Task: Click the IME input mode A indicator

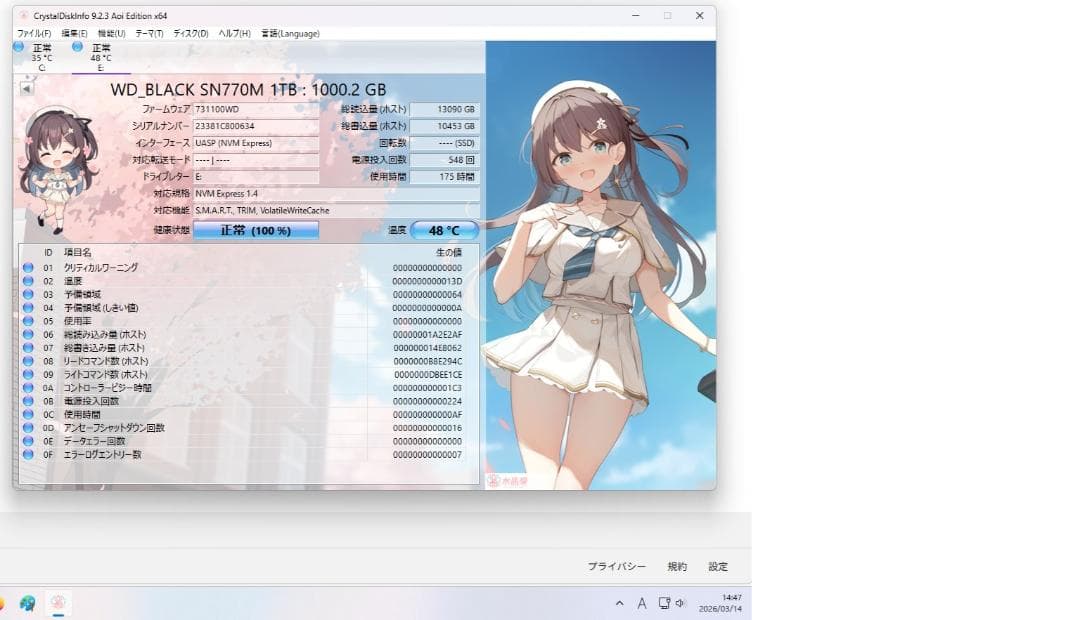Action: [642, 603]
